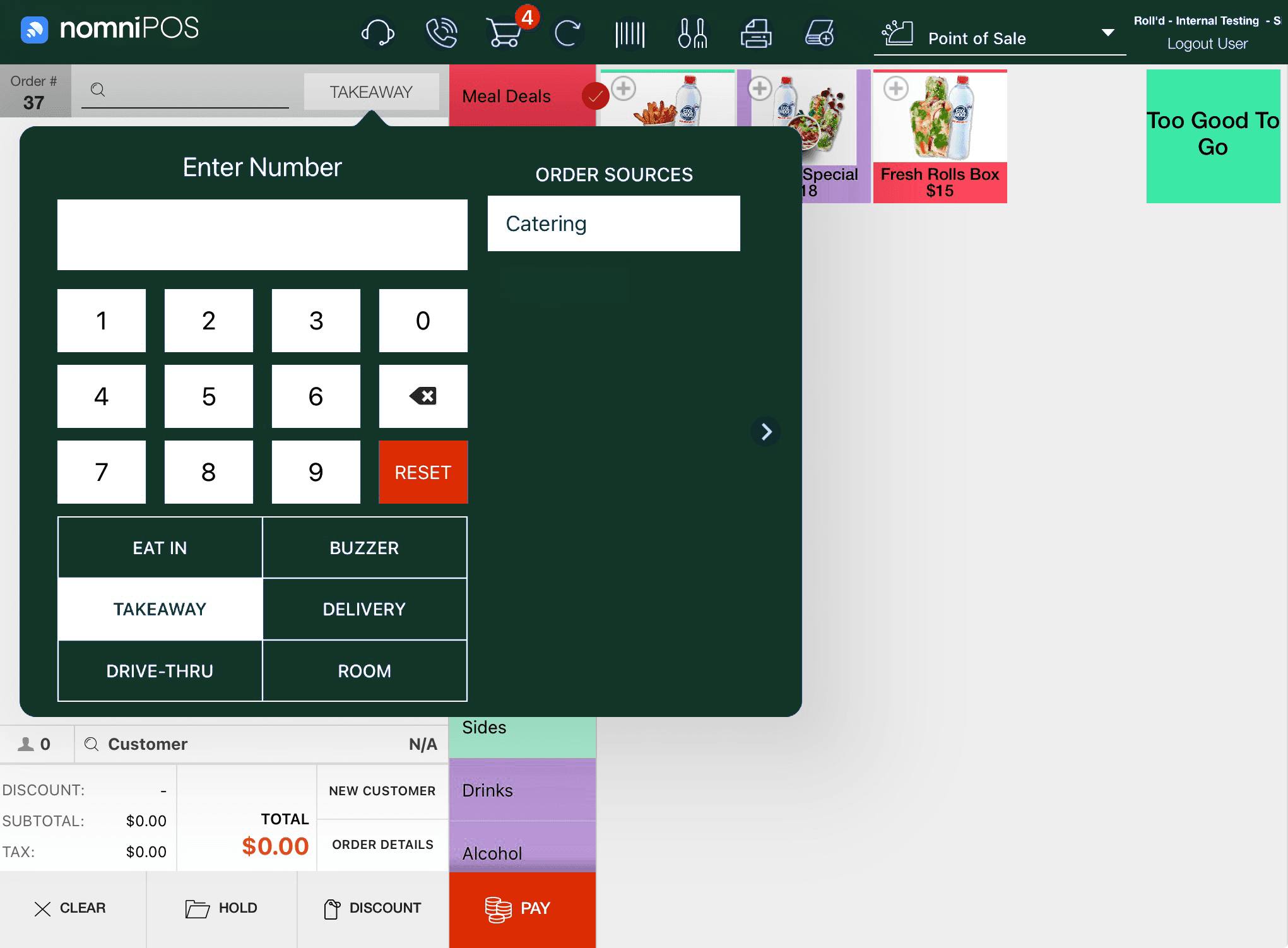Screen dimensions: 1288x948
Task: Click the printer icon
Action: click(x=755, y=33)
